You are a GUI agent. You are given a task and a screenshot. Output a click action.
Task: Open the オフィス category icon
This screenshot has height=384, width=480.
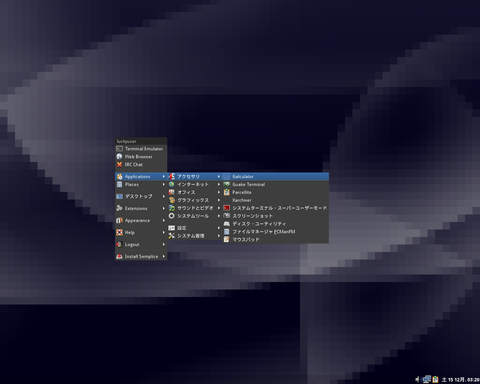(x=171, y=192)
